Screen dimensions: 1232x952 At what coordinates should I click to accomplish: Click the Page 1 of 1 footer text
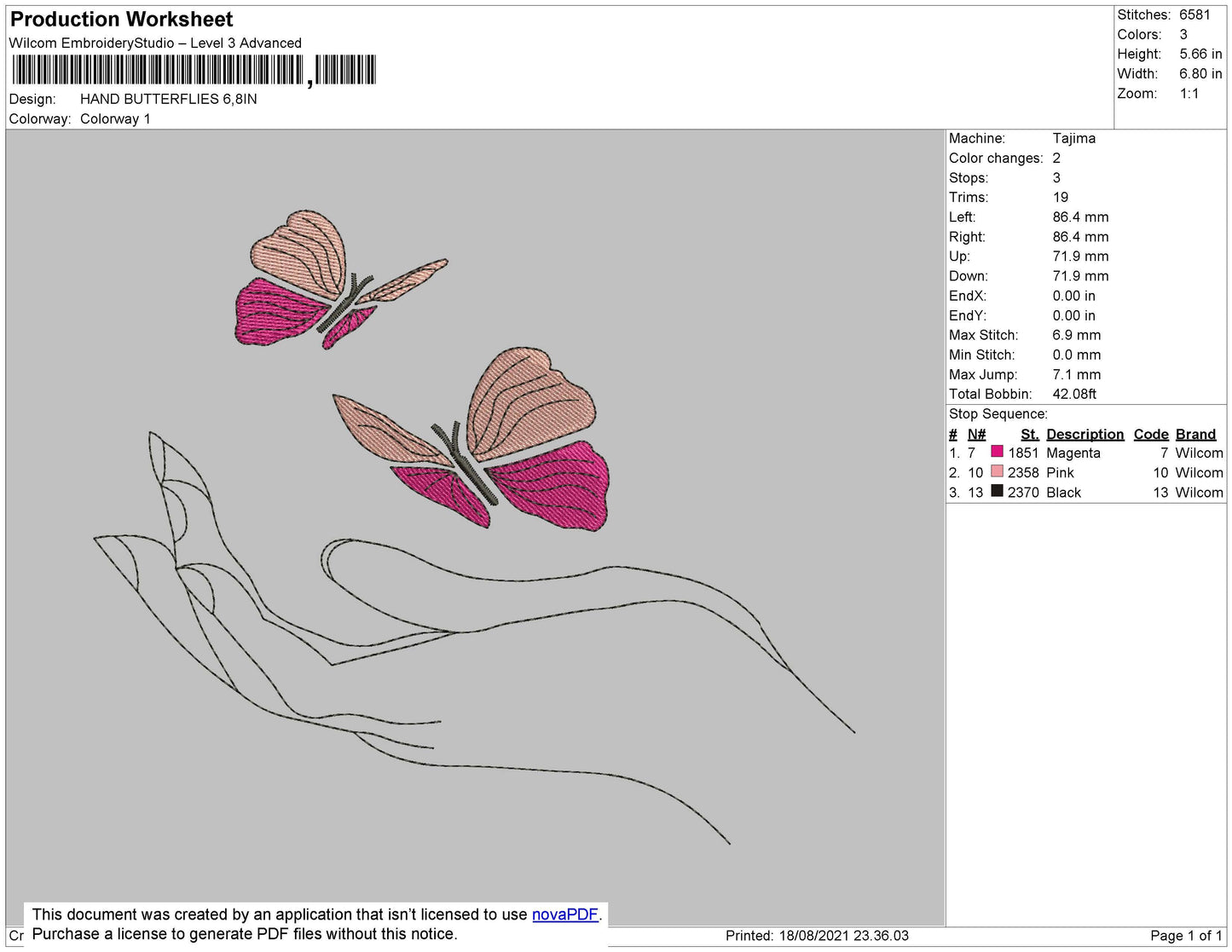tap(1186, 935)
